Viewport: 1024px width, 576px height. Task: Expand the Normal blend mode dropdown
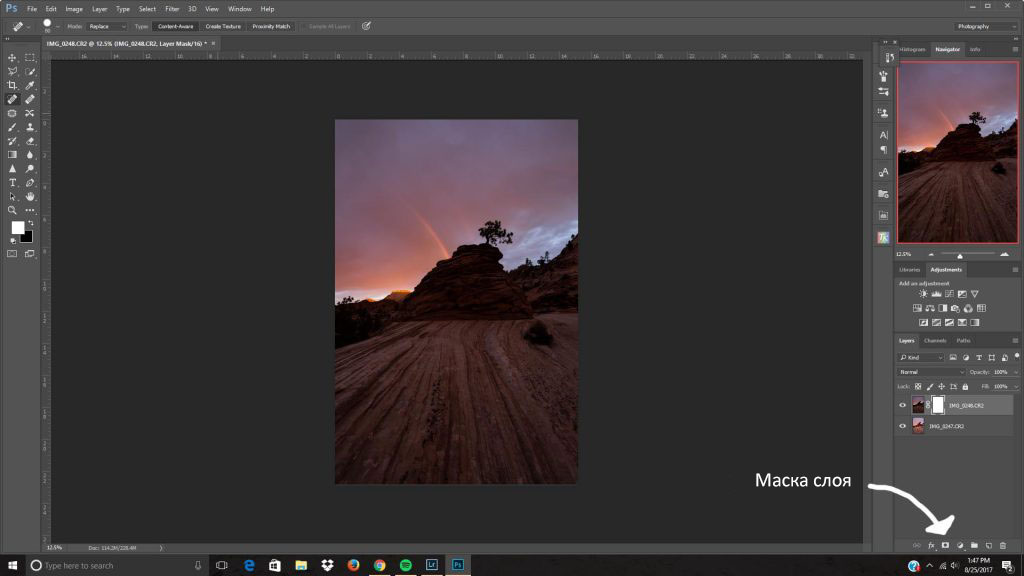coord(930,372)
